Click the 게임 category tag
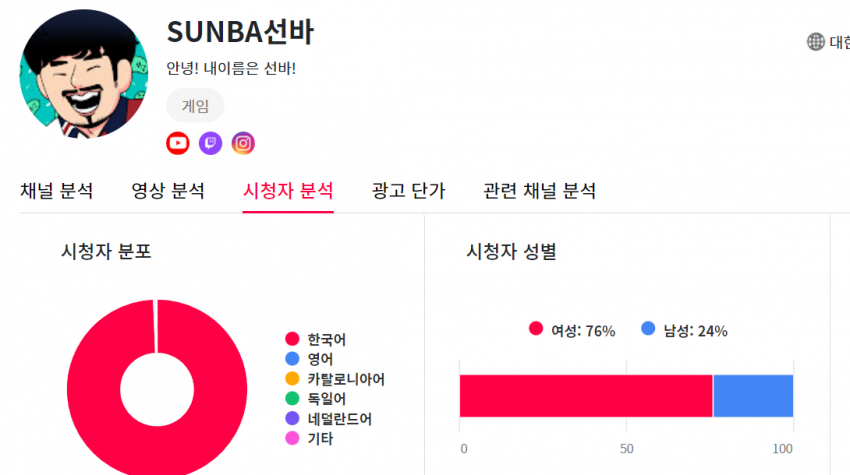The height and width of the screenshot is (475, 850). (x=195, y=105)
